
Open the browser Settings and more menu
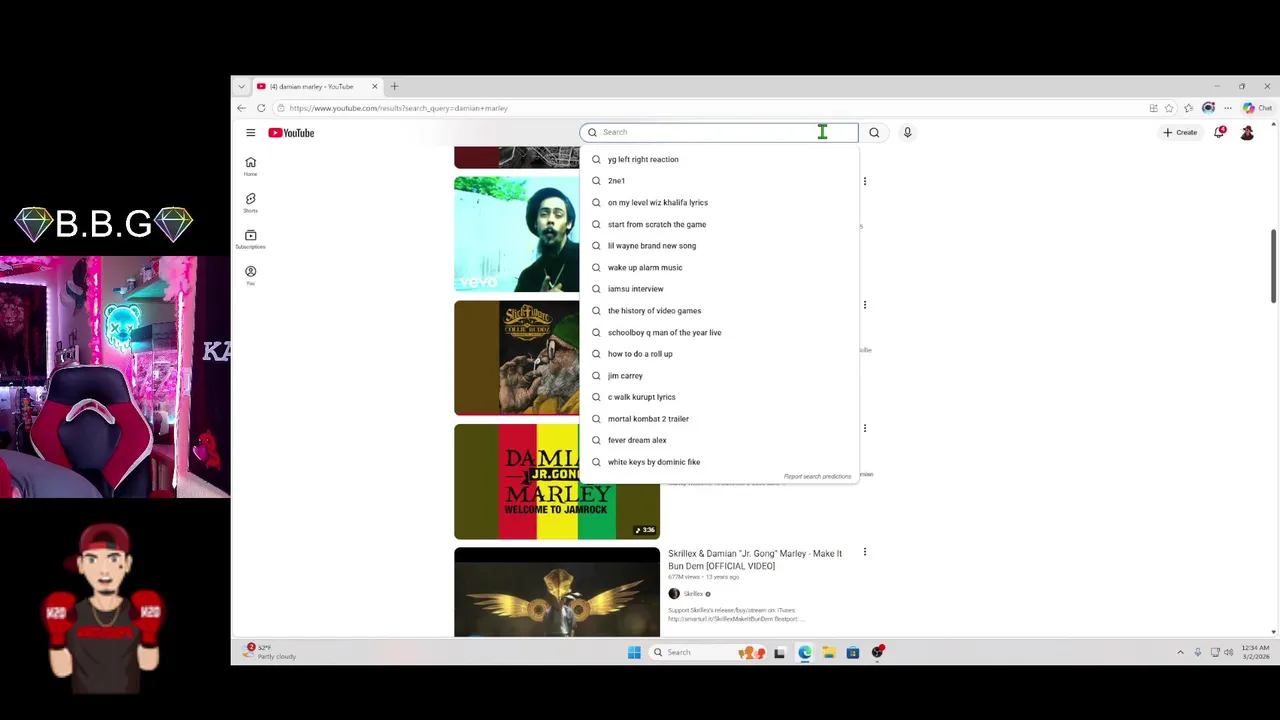click(x=1228, y=108)
